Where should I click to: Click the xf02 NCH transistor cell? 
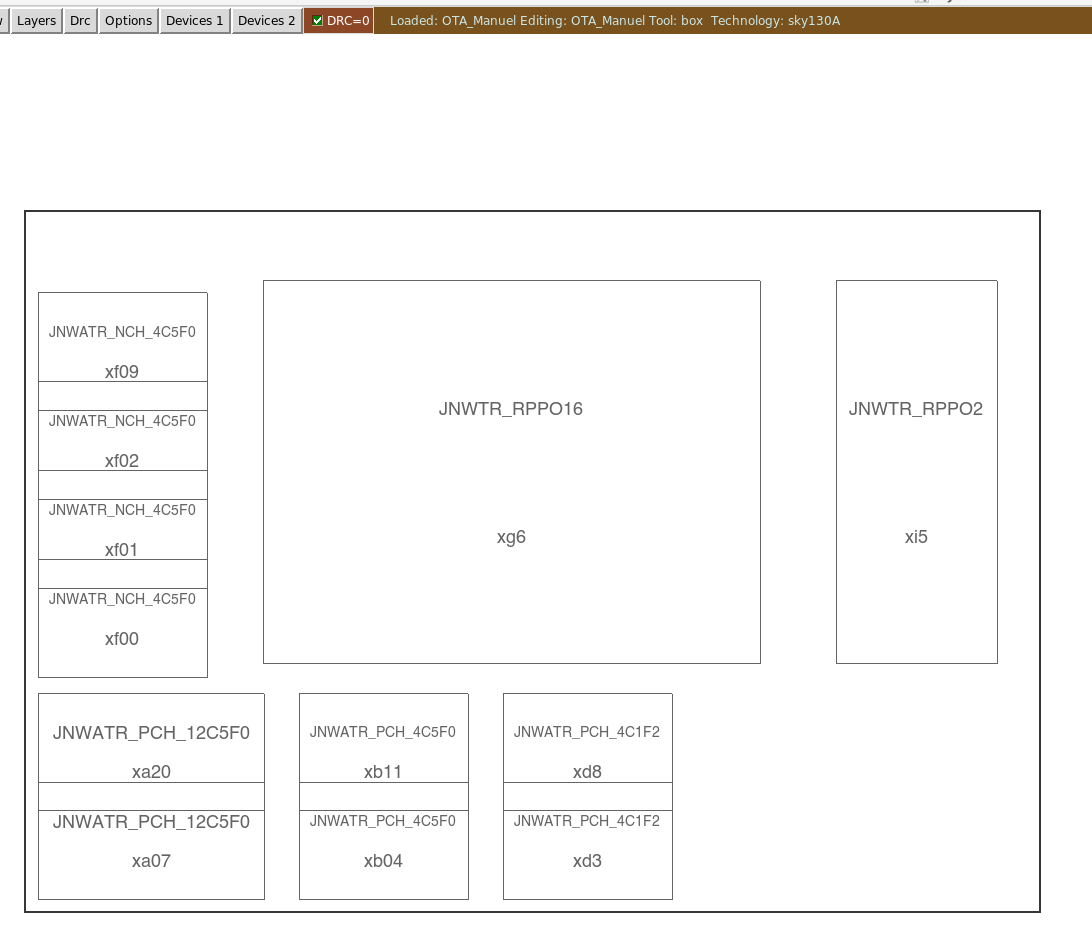coord(122,440)
